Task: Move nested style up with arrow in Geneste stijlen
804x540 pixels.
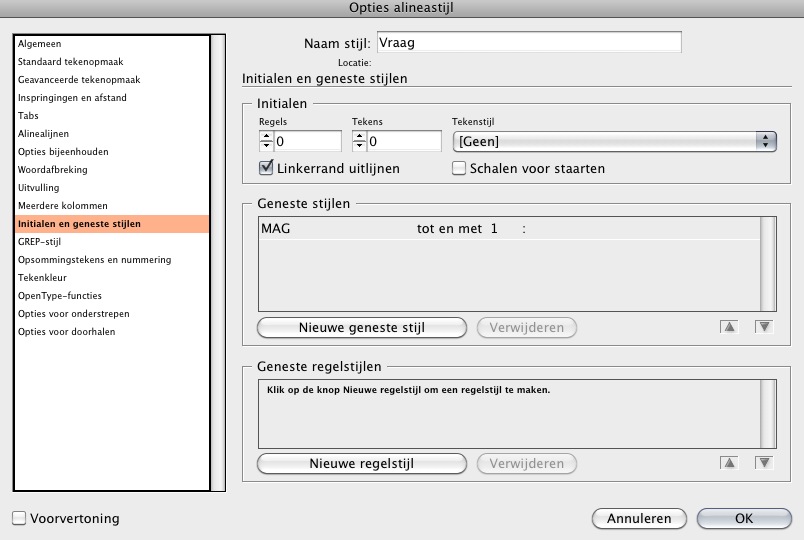Action: click(729, 327)
